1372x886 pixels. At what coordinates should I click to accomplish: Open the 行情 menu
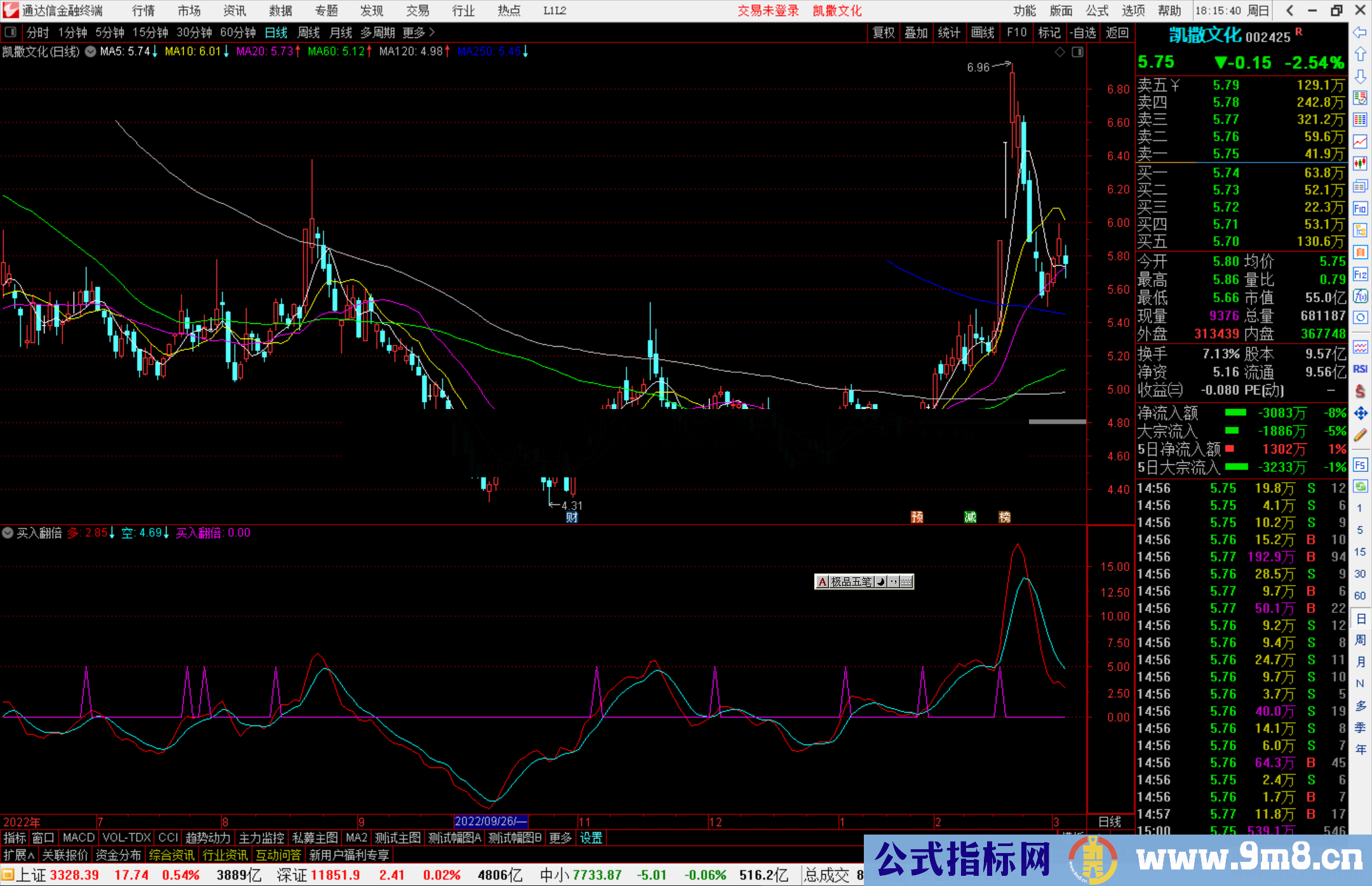click(143, 11)
